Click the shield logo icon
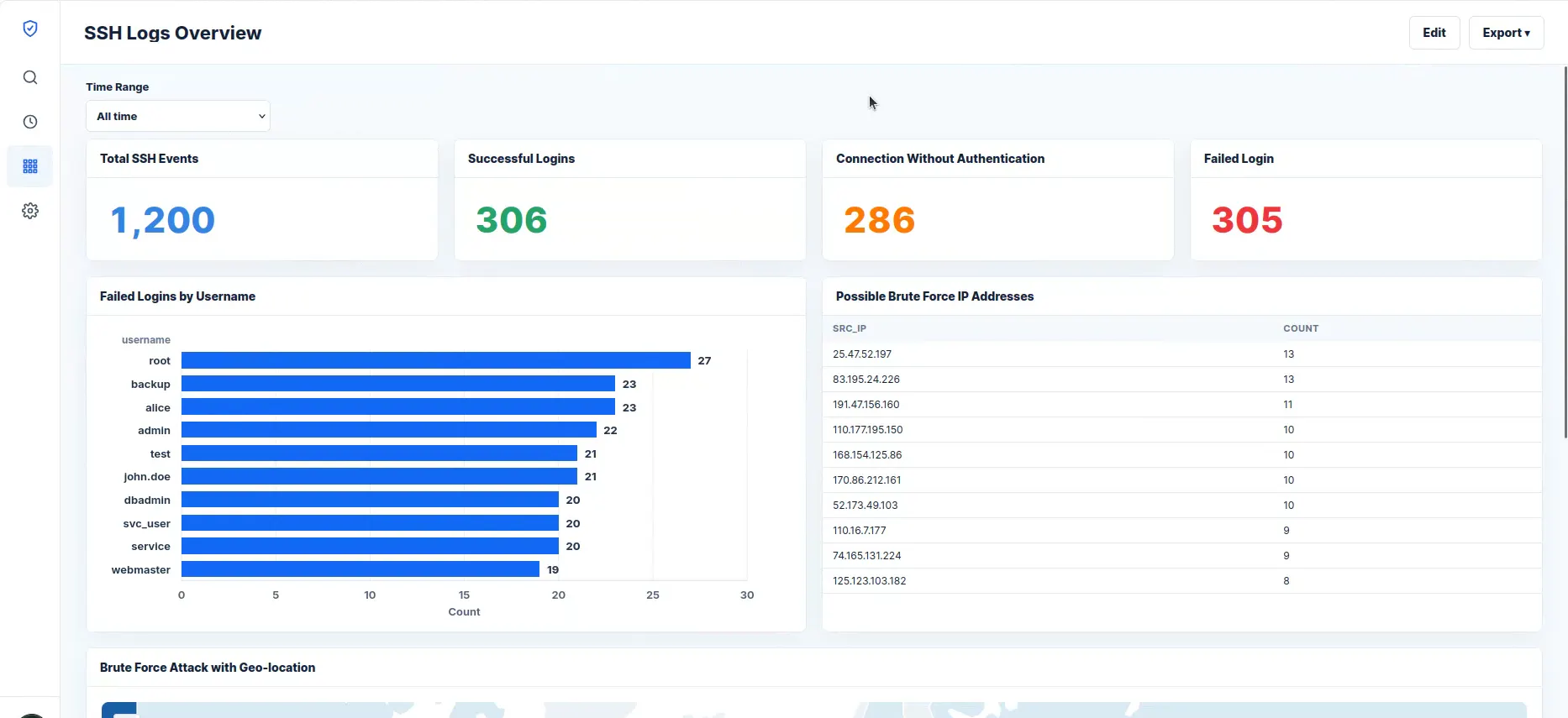The width and height of the screenshot is (1568, 718). (30, 29)
